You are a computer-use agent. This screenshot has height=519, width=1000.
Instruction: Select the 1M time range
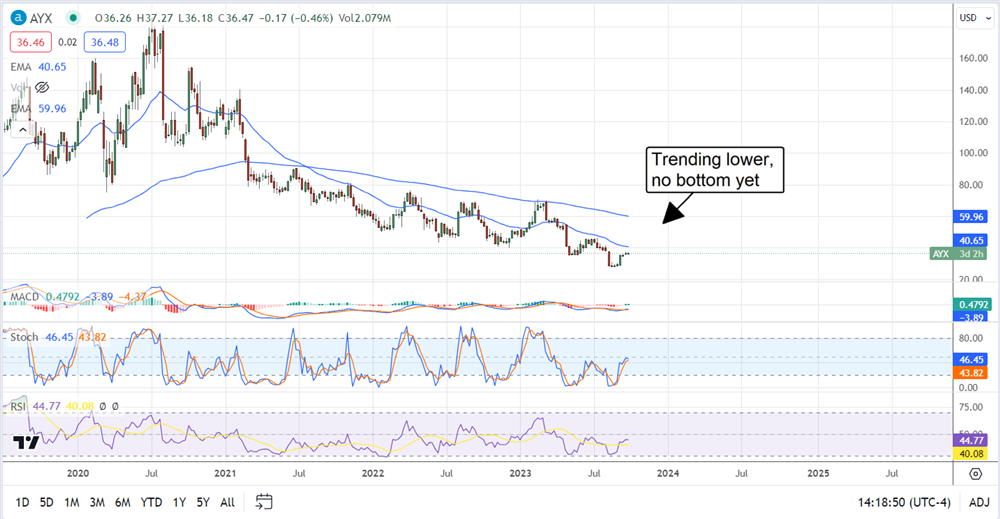[71, 502]
